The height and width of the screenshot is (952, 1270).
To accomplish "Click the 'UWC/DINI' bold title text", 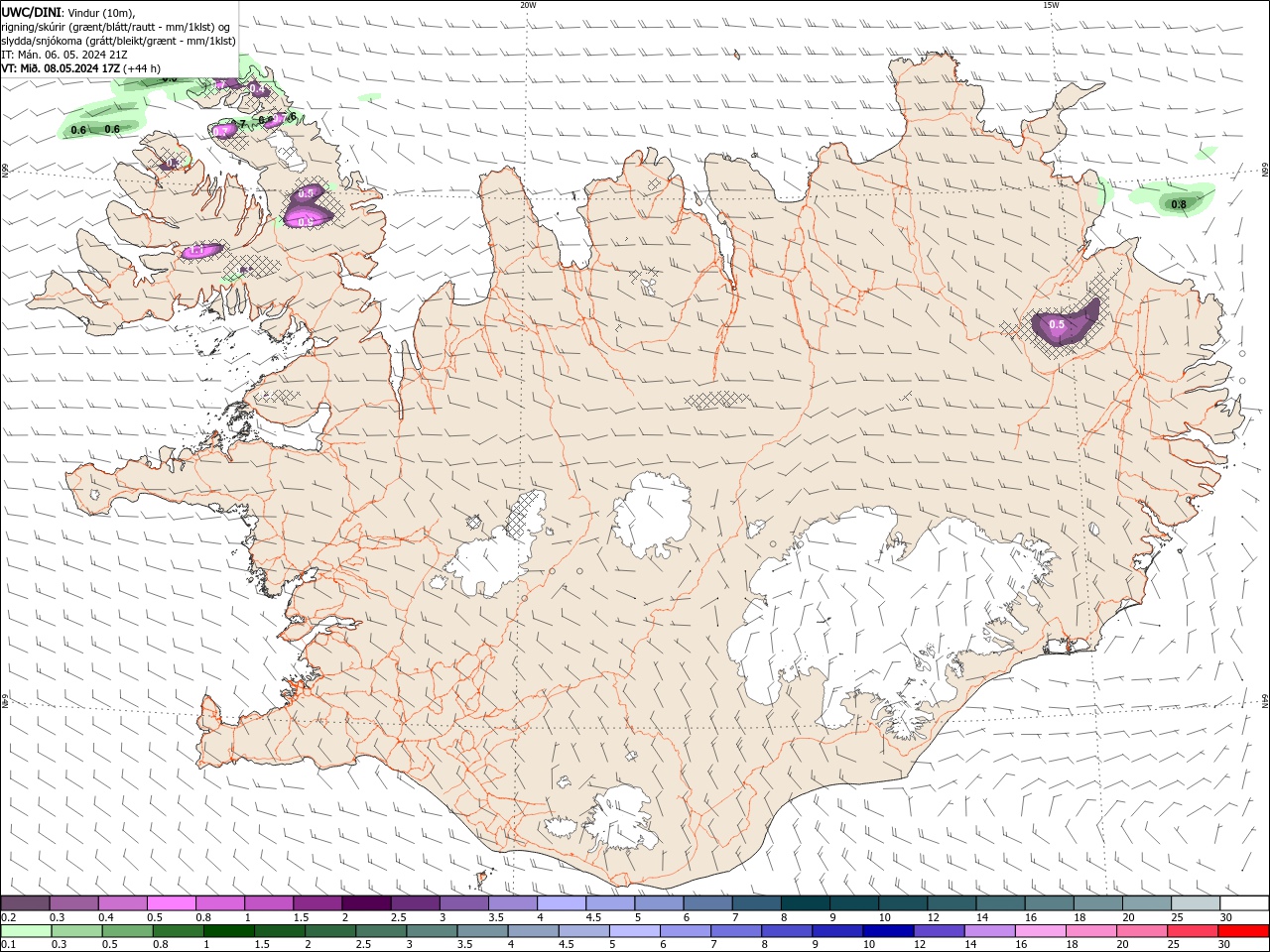I will coord(31,12).
